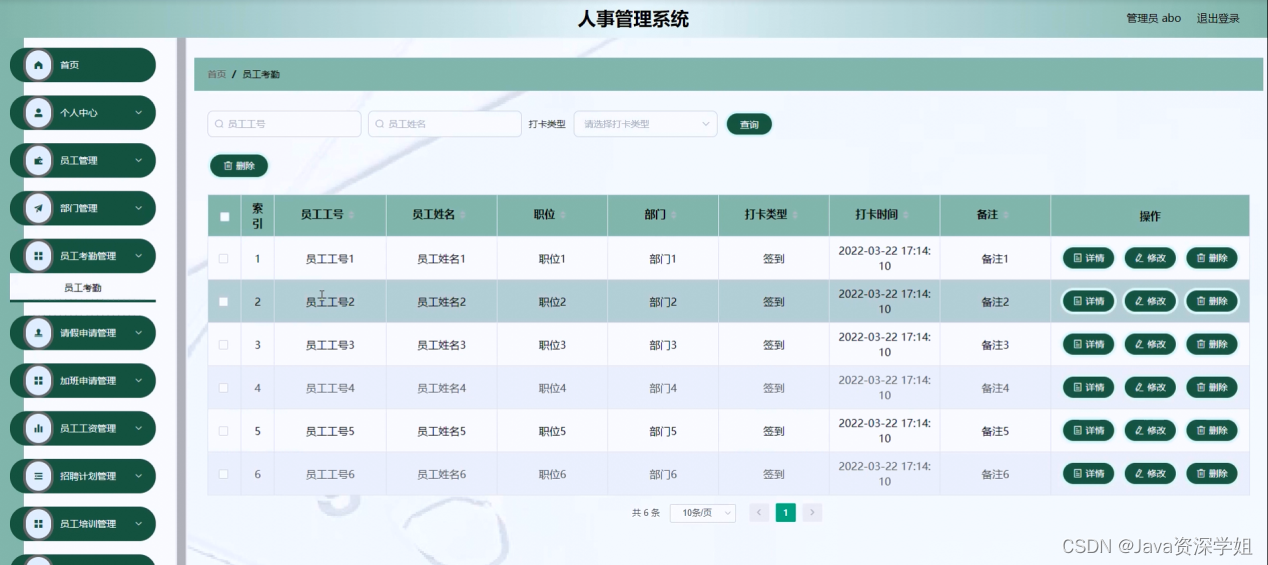Sort the table by the 员工姓名 column arrows
1268x565 pixels.
pyautogui.click(x=463, y=216)
